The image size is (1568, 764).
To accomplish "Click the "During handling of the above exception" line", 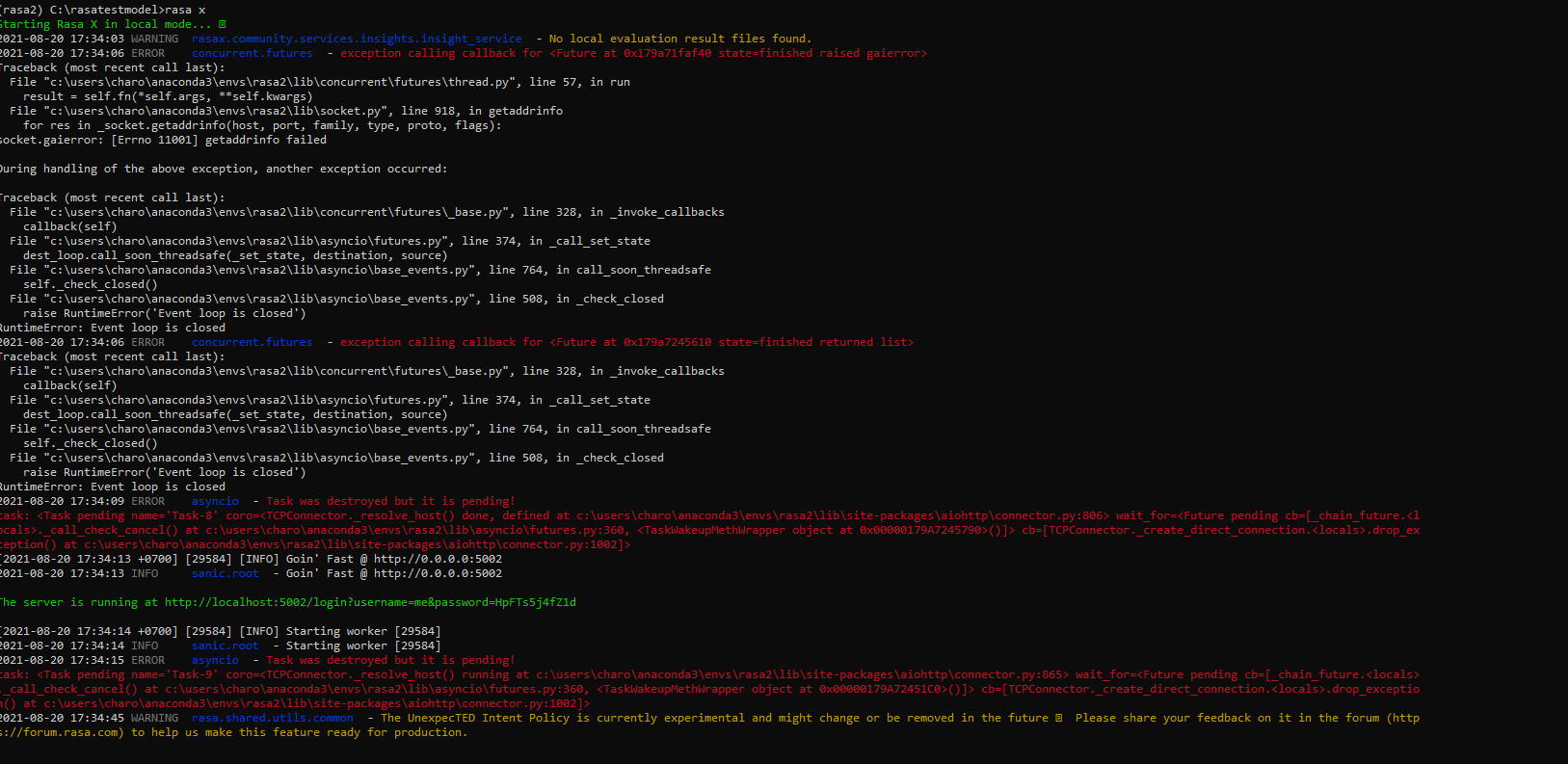I will pos(223,169).
